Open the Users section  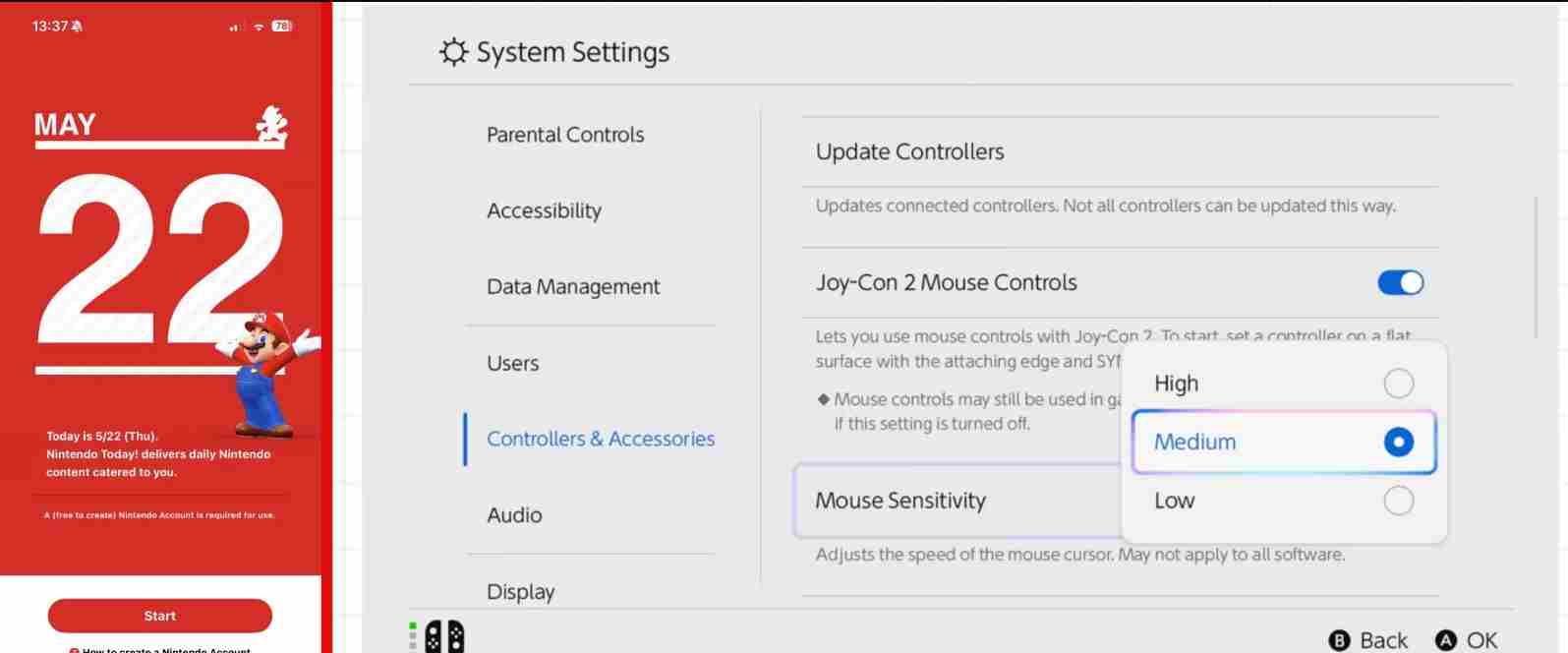(512, 363)
